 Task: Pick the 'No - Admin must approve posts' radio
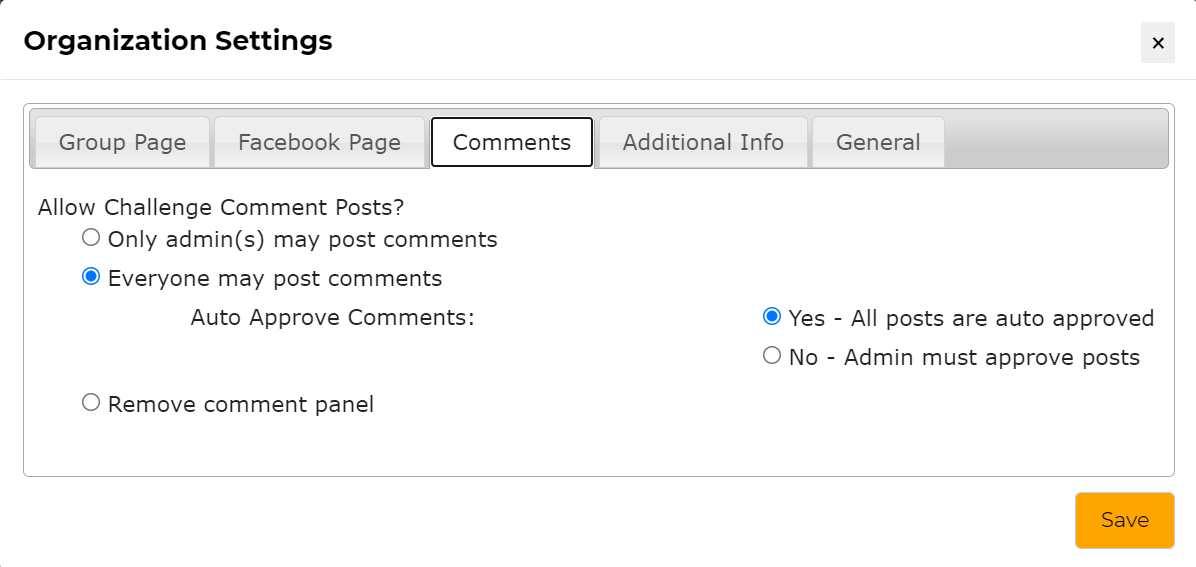(x=772, y=356)
